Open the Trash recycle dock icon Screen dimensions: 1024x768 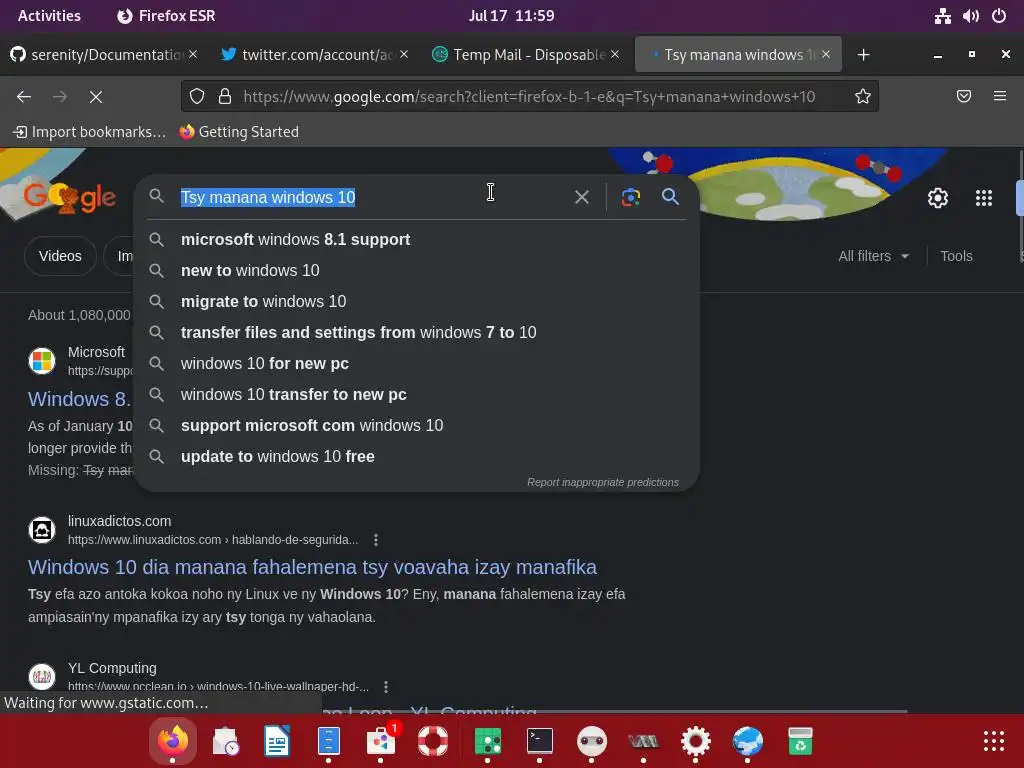click(x=800, y=741)
